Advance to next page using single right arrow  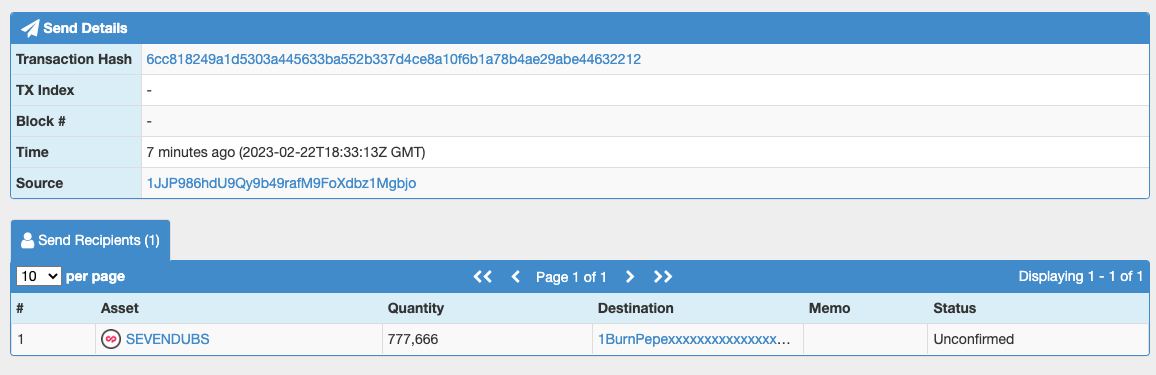630,277
